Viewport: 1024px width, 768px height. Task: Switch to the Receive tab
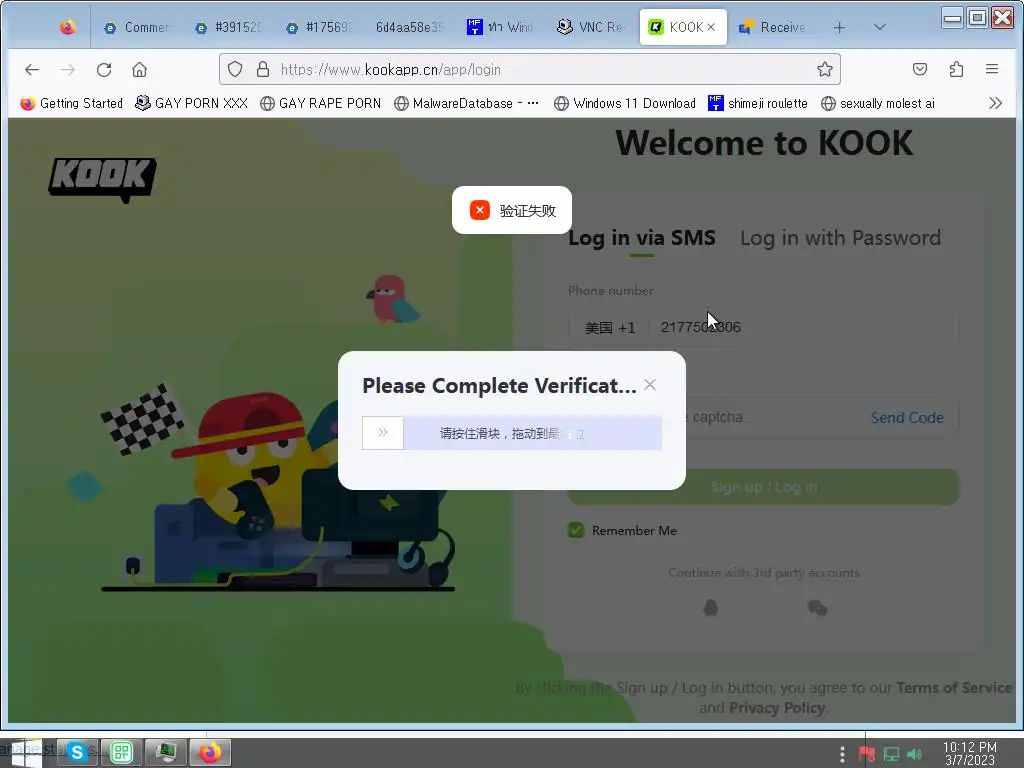click(773, 27)
